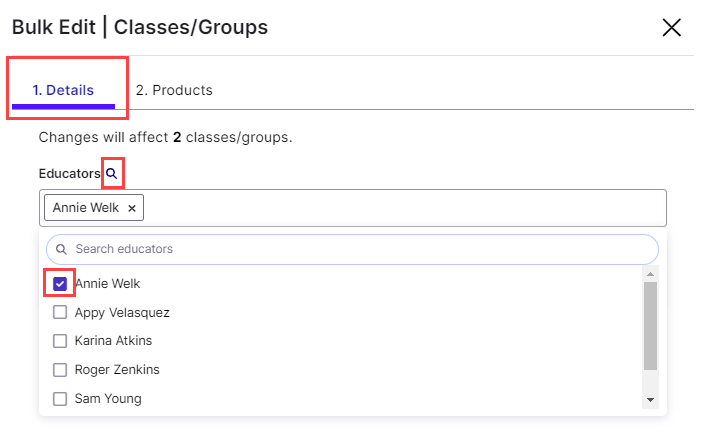Enable the Karina Atkins checkbox
702x434 pixels.
pos(60,341)
